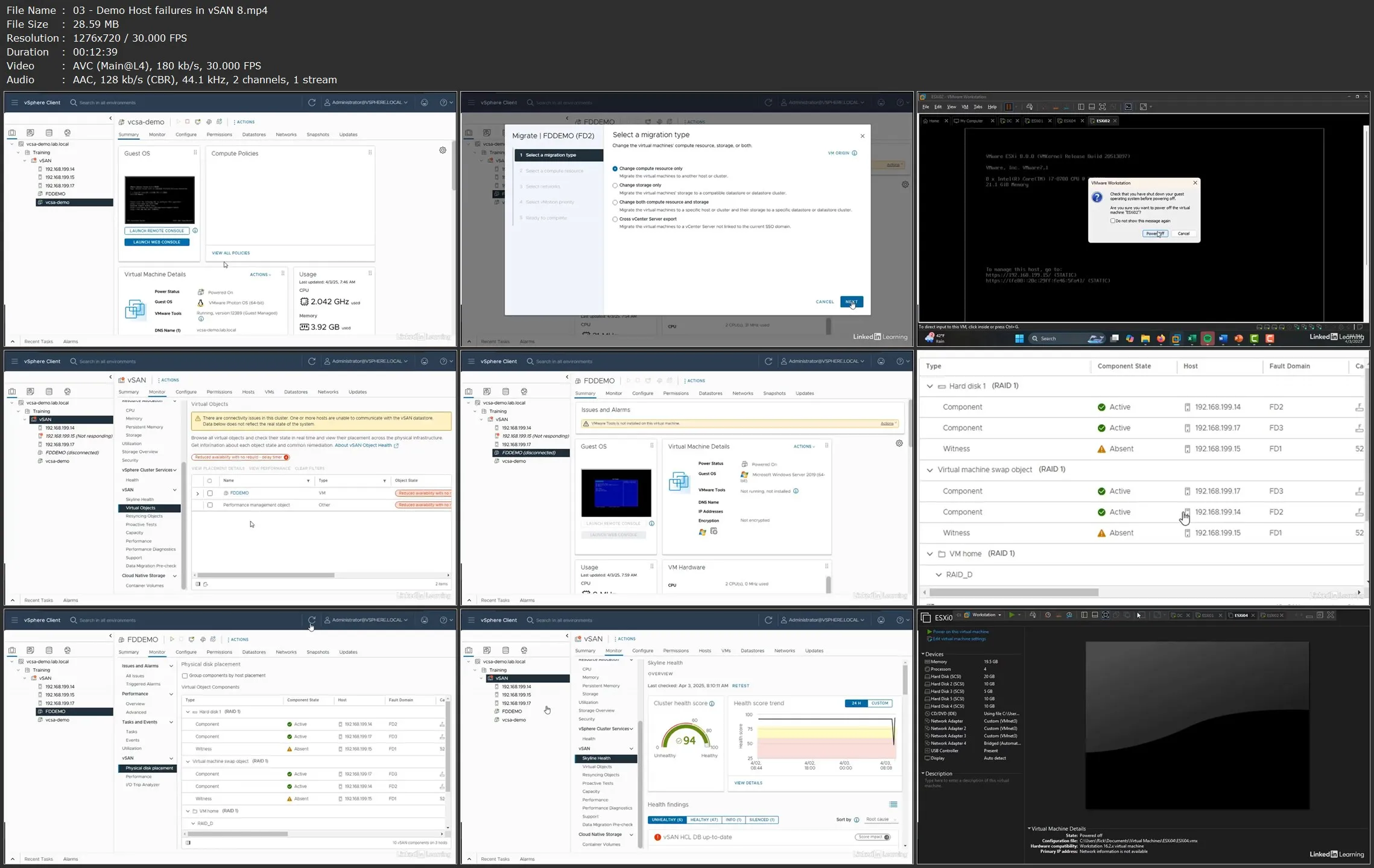This screenshot has height=868, width=1374.
Task: Select Cross vCenter Server export radio button
Action: [x=615, y=220]
